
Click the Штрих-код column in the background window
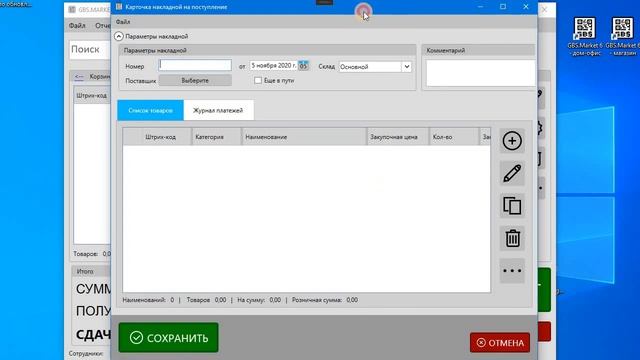tap(91, 96)
